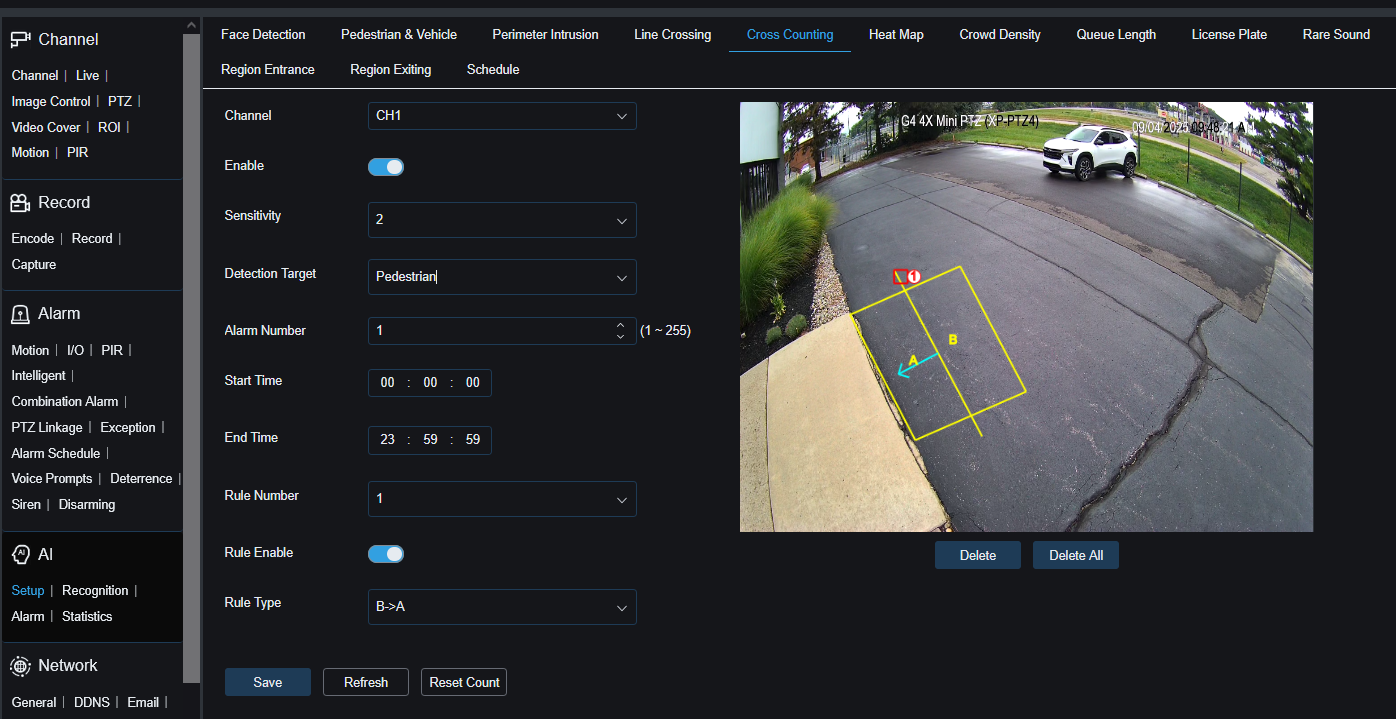
Task: Open Image Control in sidebar
Action: tap(51, 102)
